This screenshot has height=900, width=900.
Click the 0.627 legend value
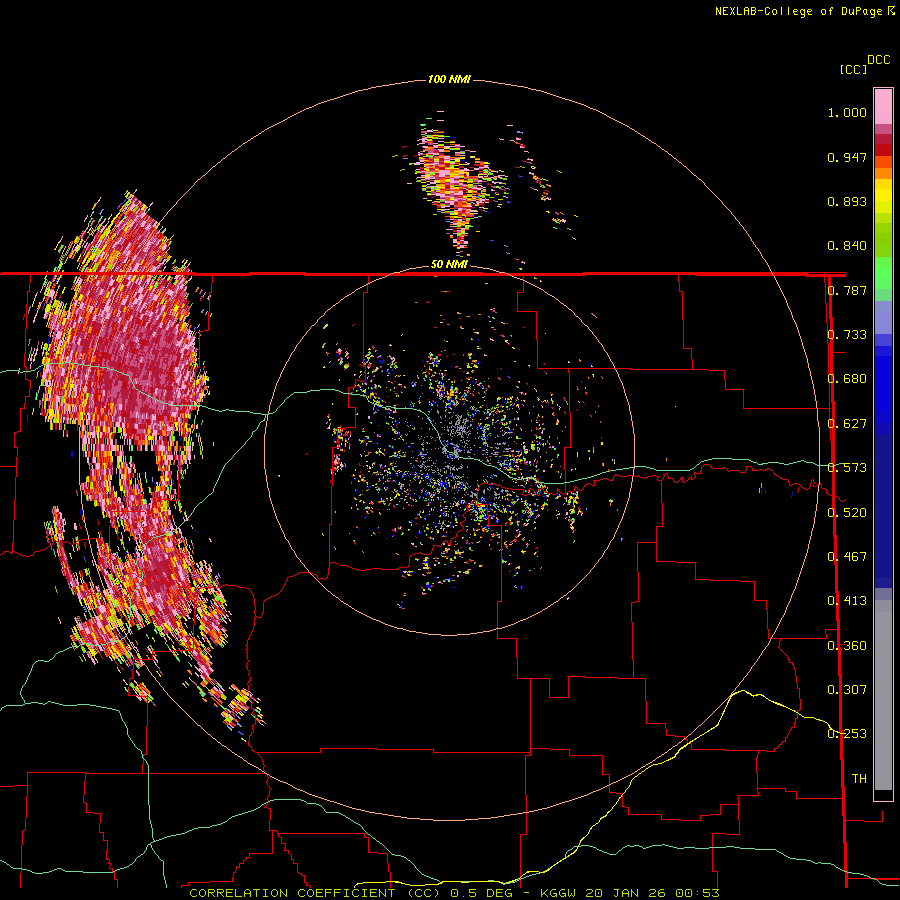click(847, 424)
